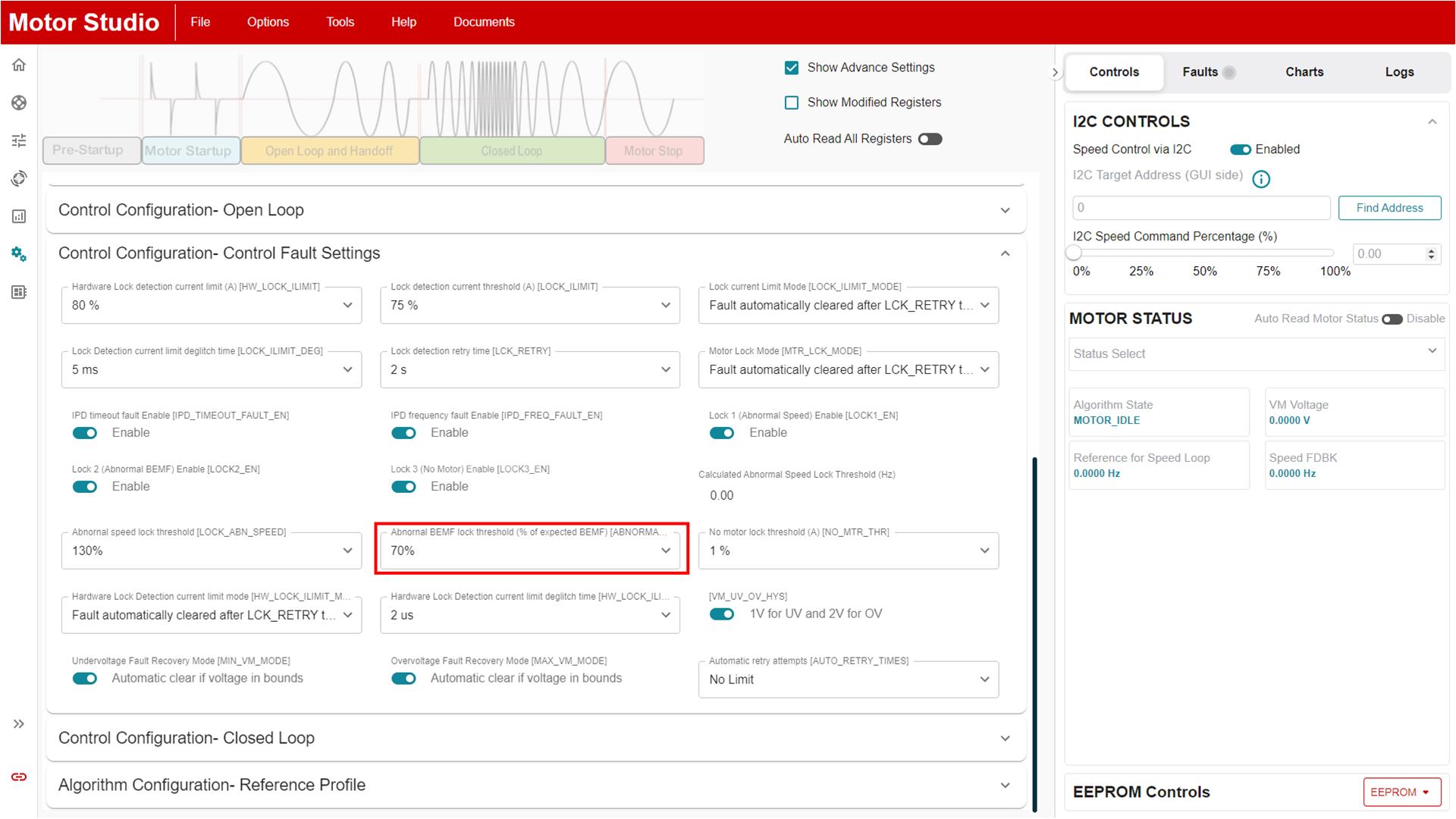Screen dimensions: 1456x819
Task: Click the Find Address button
Action: 1389,208
